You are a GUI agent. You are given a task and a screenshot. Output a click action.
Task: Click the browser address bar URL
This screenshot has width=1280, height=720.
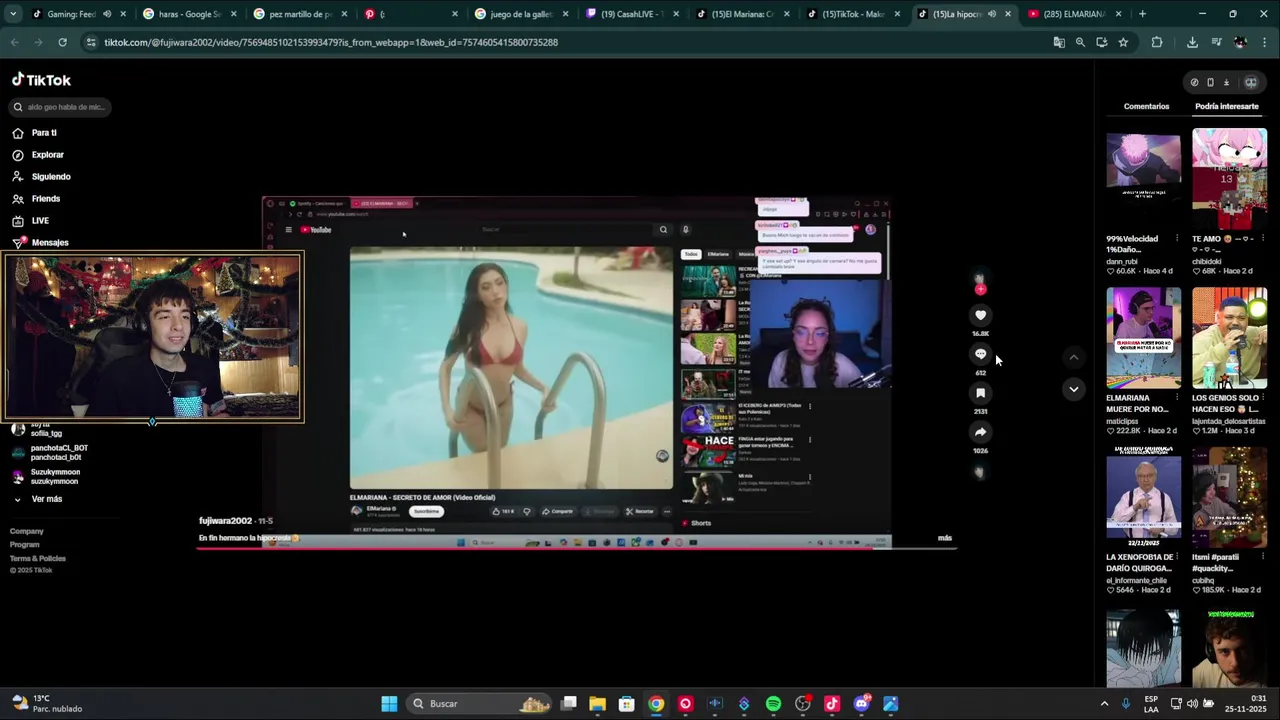pos(331,42)
